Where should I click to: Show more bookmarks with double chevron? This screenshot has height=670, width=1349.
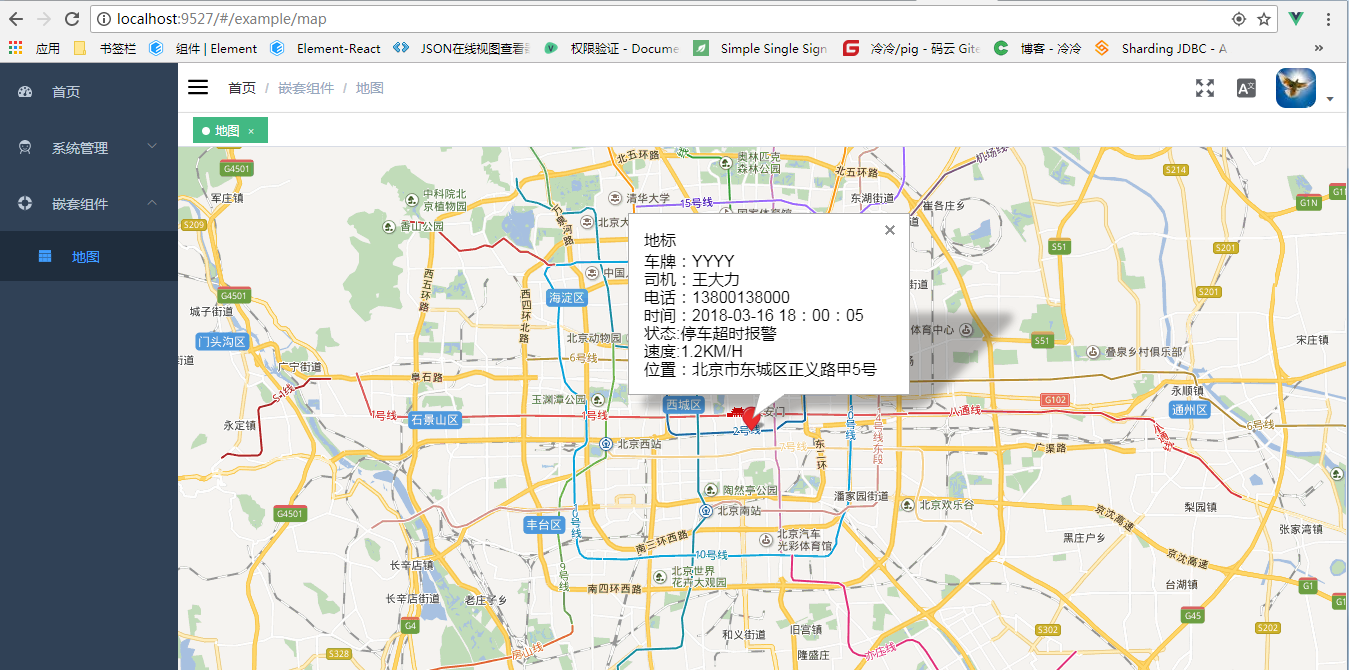pyautogui.click(x=1319, y=48)
